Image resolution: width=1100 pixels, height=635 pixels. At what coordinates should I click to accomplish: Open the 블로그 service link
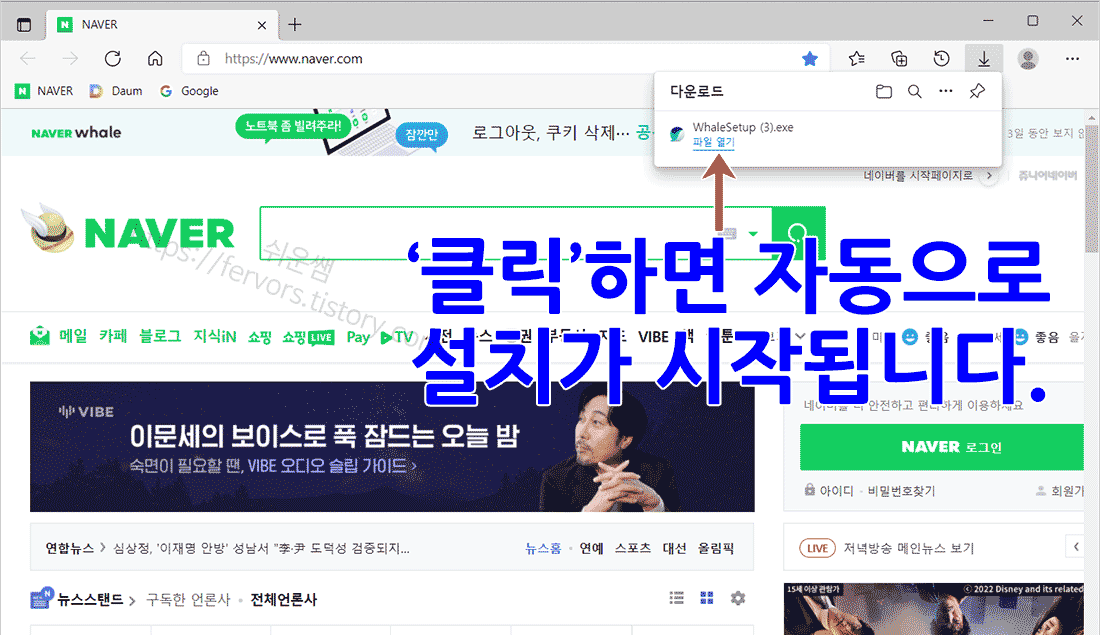(160, 337)
